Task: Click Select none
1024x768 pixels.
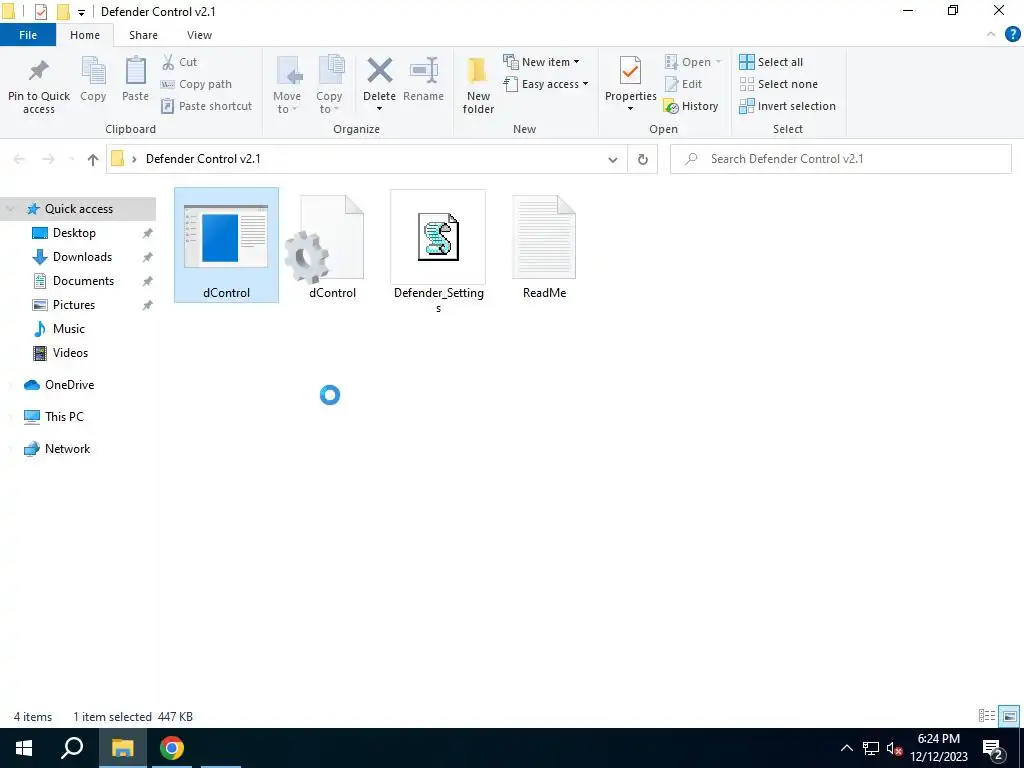Action: point(778,84)
